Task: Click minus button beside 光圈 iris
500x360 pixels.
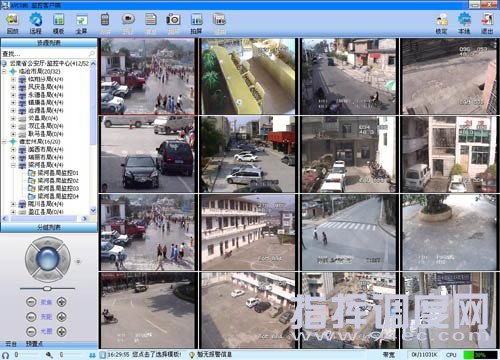Action: coord(31,331)
